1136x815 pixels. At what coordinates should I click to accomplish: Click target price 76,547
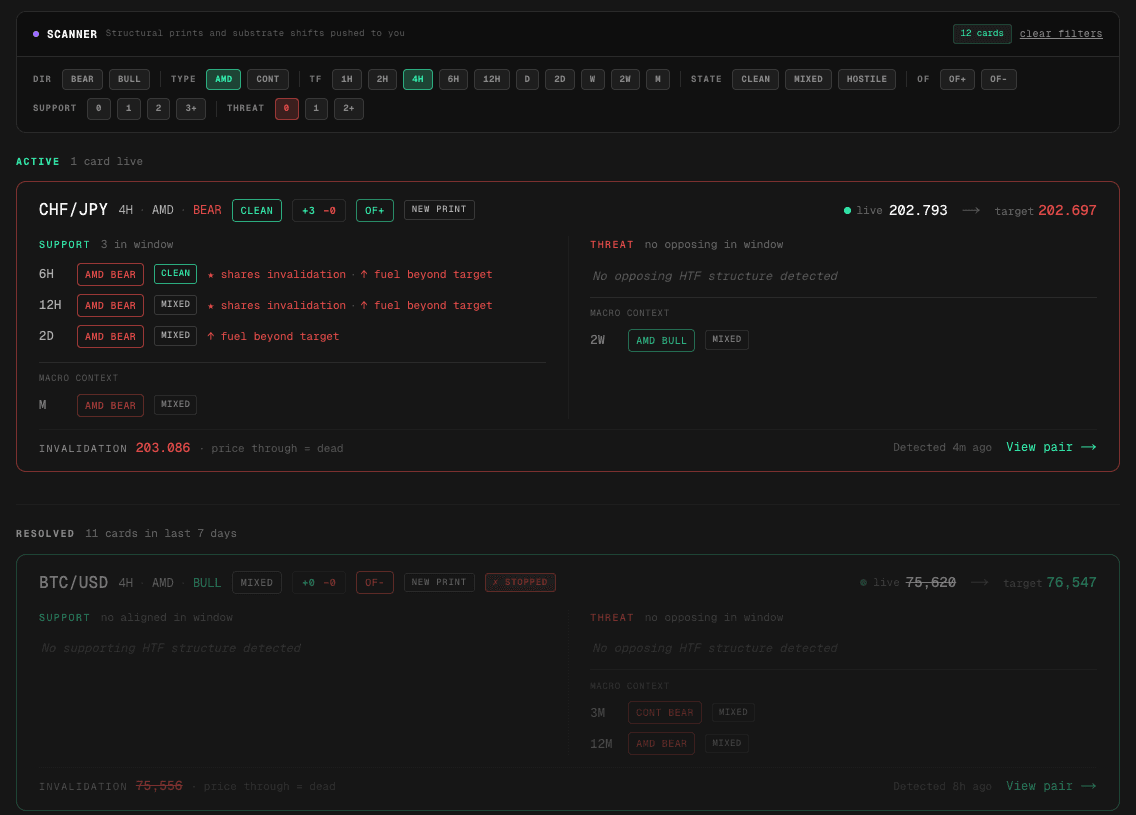(x=1072, y=582)
